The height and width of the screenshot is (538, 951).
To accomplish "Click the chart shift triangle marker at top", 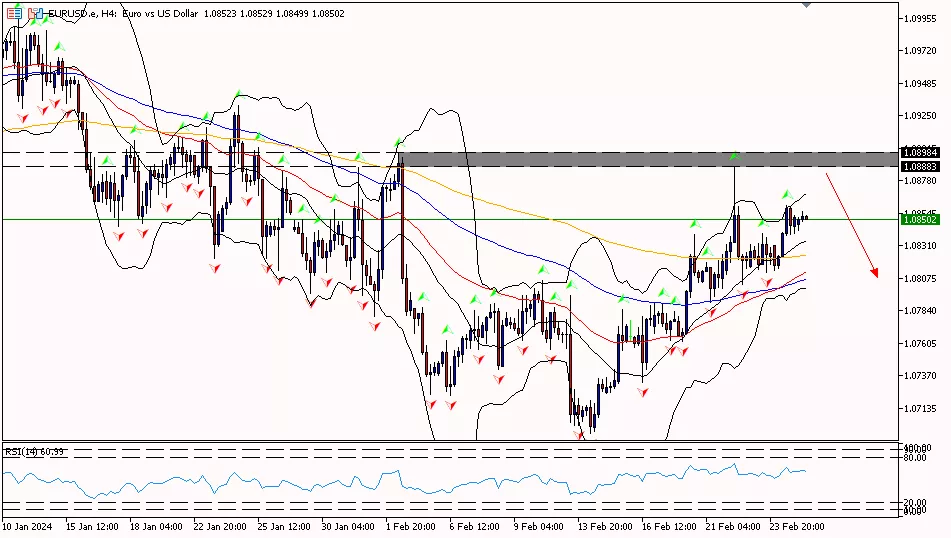I will click(x=807, y=5).
